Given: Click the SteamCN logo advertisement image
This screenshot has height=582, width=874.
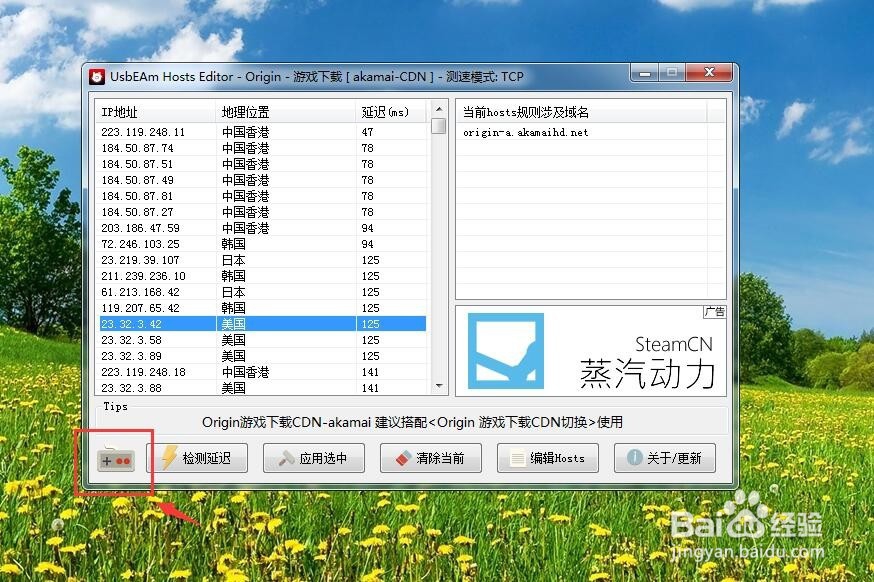Looking at the screenshot, I should click(506, 351).
